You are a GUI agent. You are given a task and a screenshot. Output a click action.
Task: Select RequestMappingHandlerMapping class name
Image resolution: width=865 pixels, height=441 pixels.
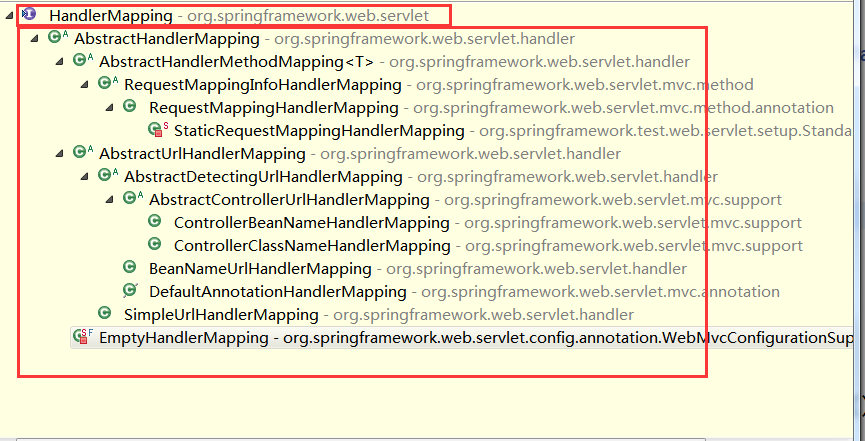(274, 108)
